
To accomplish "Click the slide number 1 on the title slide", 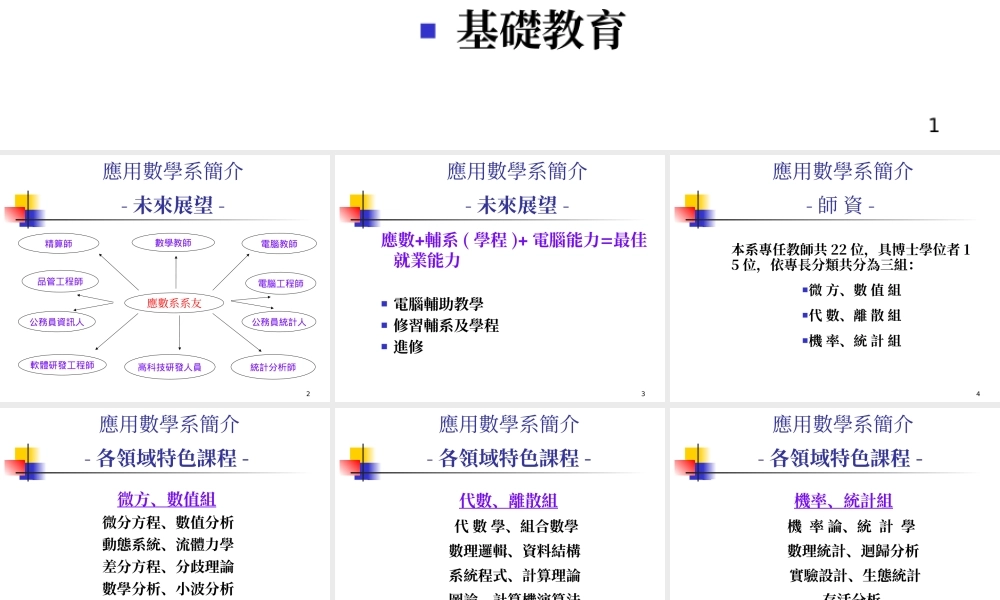I will coord(933,125).
